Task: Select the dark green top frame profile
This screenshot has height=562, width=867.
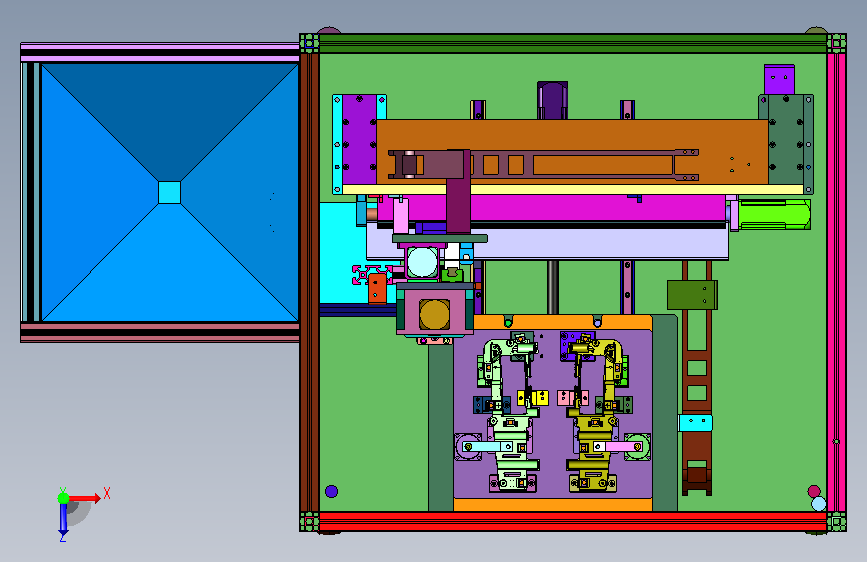Action: pos(573,43)
